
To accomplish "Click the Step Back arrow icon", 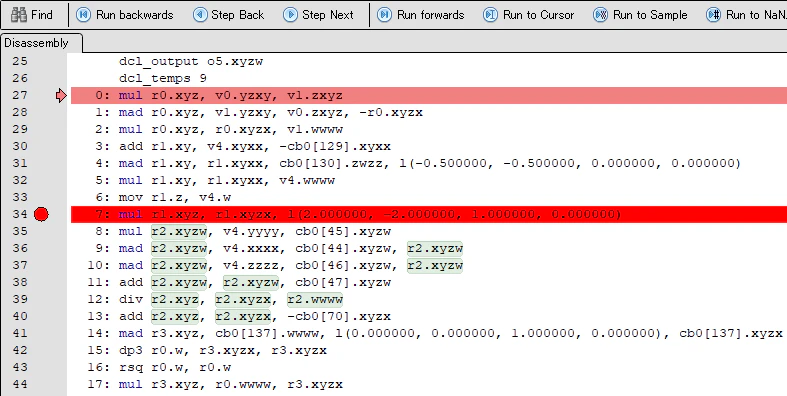I will pos(200,15).
